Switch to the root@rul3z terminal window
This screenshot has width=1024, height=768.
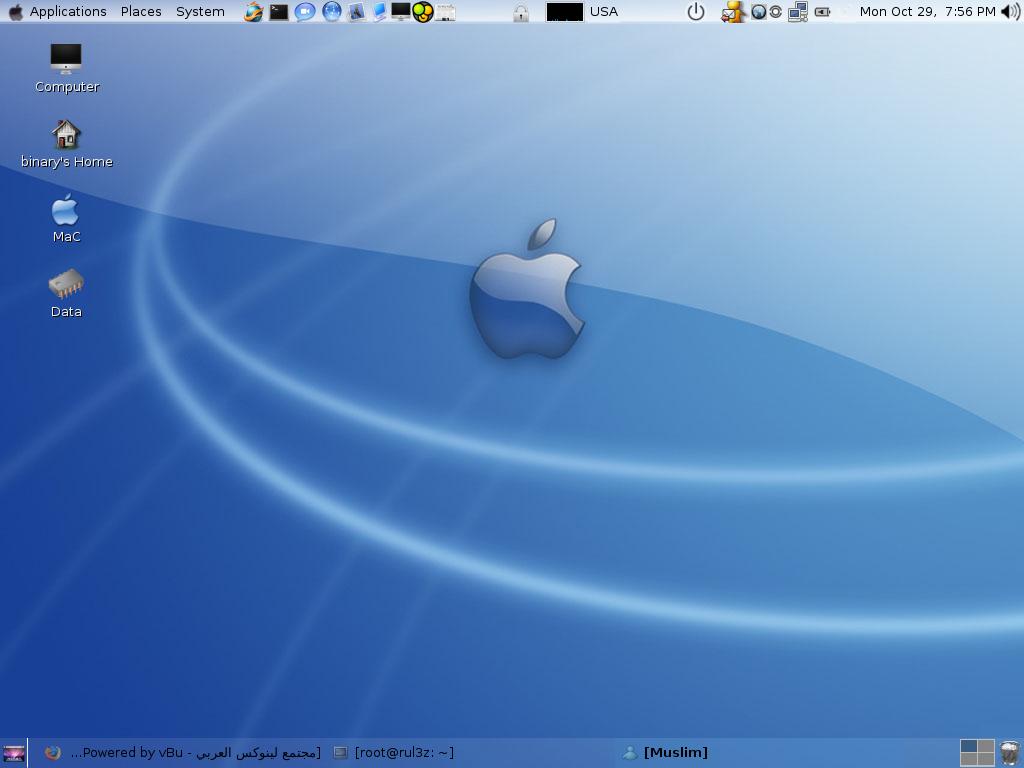[x=394, y=753]
